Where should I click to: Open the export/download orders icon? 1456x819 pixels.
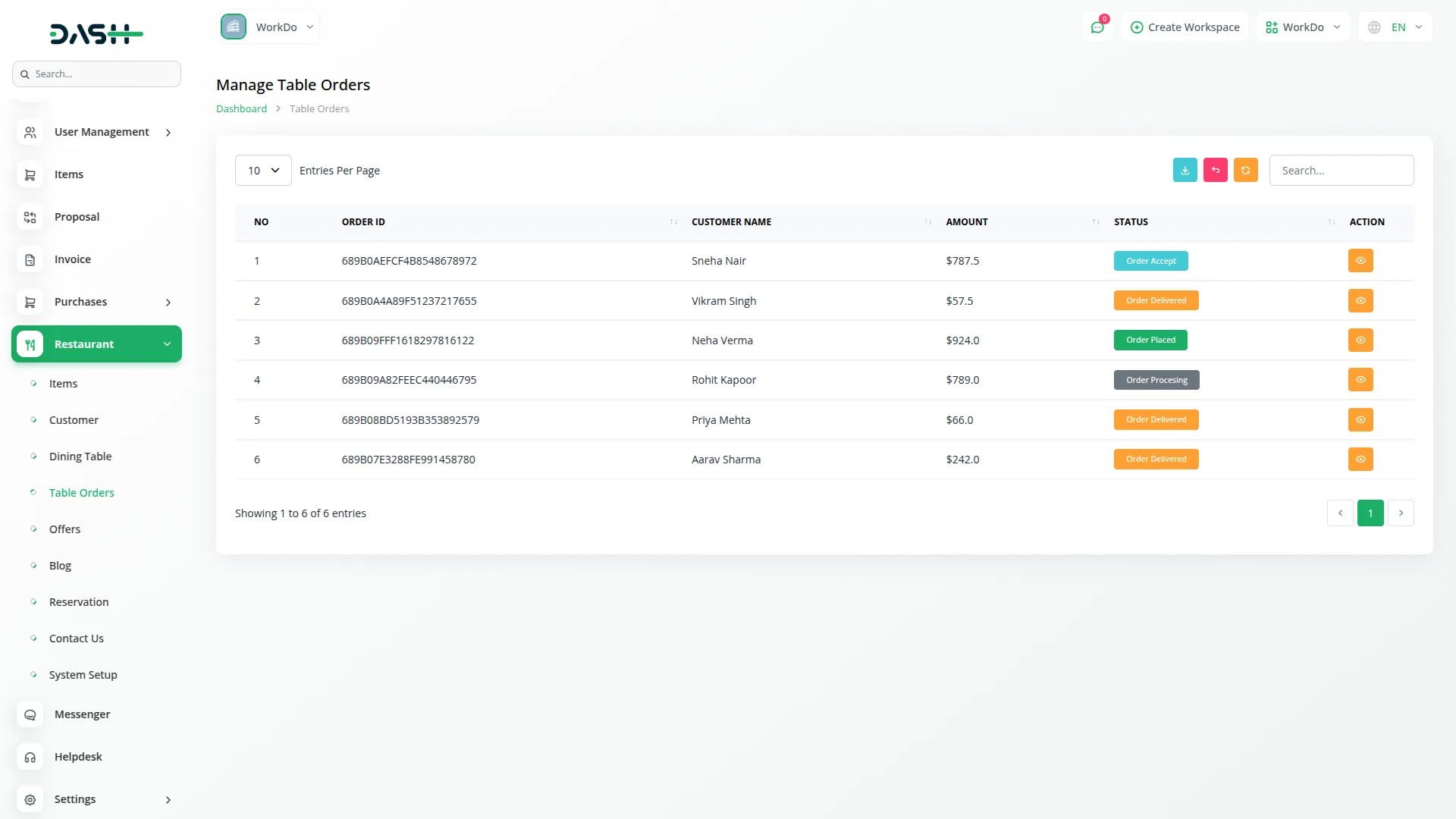point(1185,170)
